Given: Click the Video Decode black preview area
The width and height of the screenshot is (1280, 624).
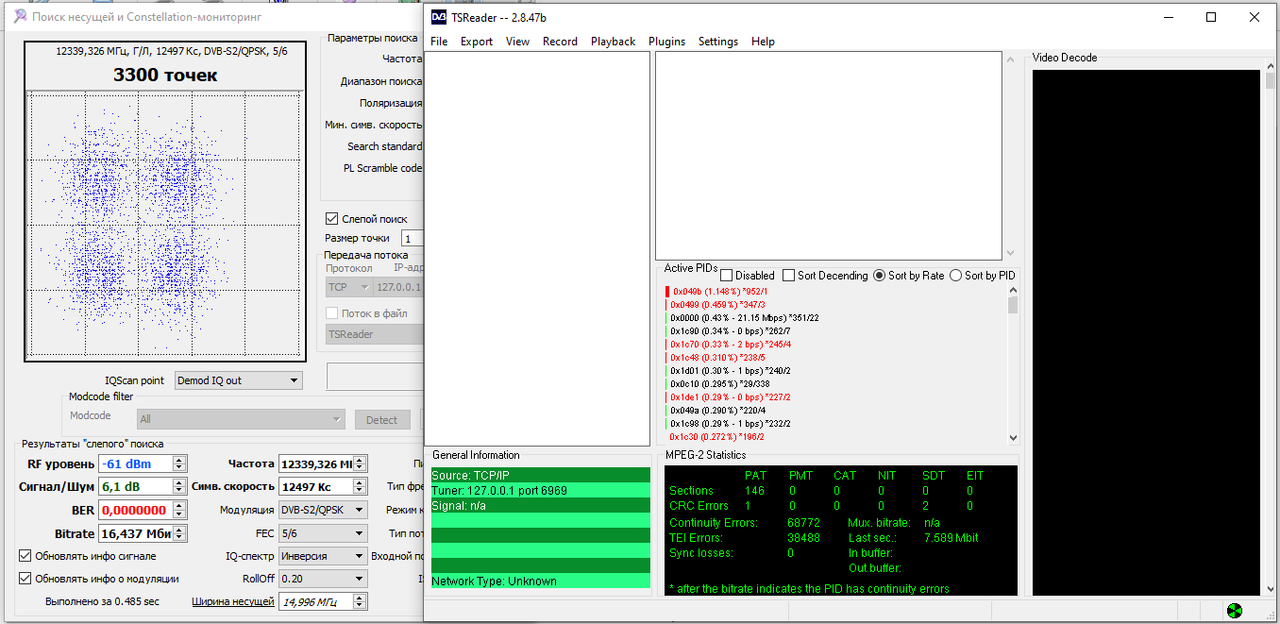Looking at the screenshot, I should 1146,332.
